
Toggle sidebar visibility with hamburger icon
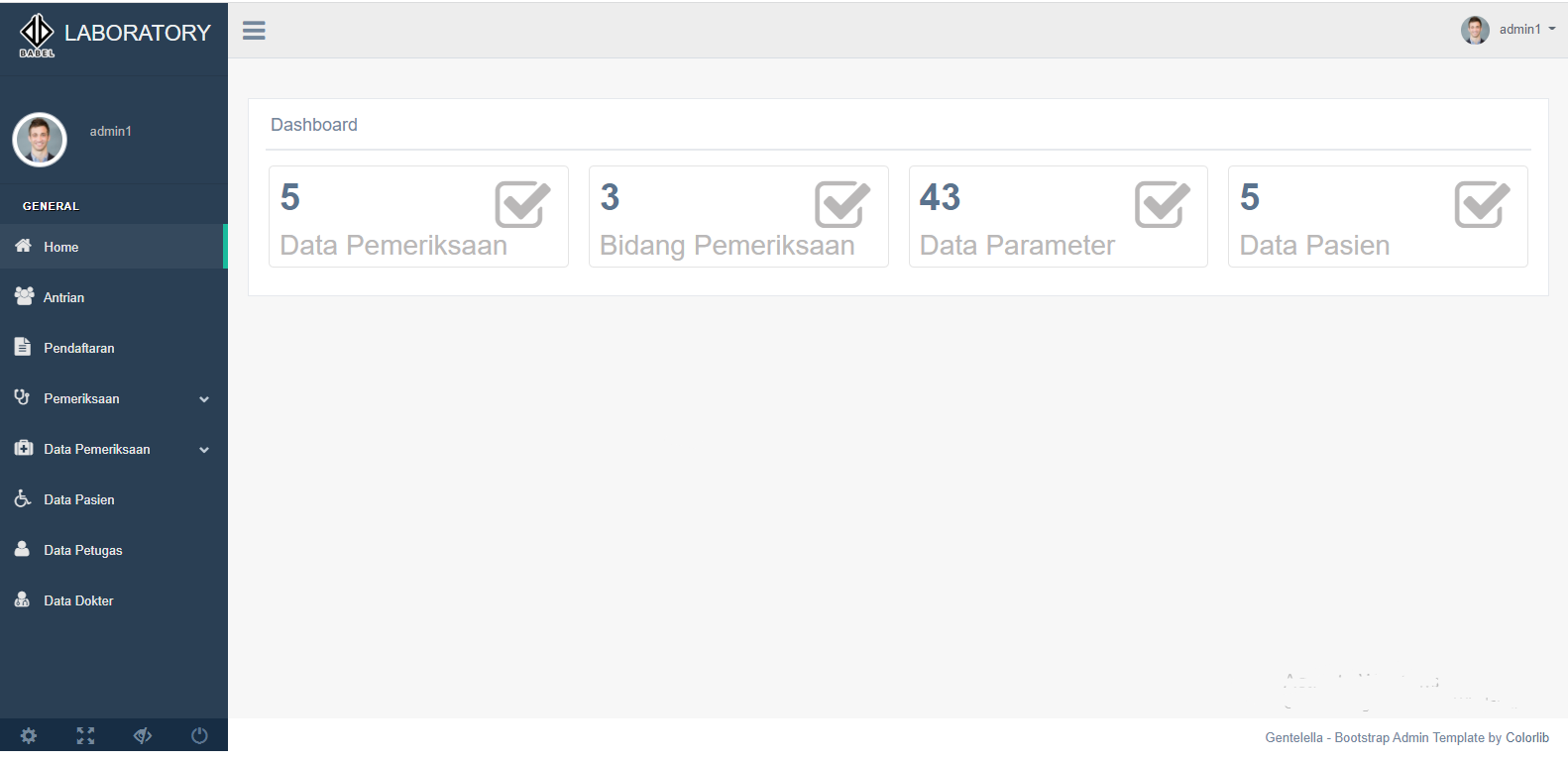pyautogui.click(x=254, y=30)
